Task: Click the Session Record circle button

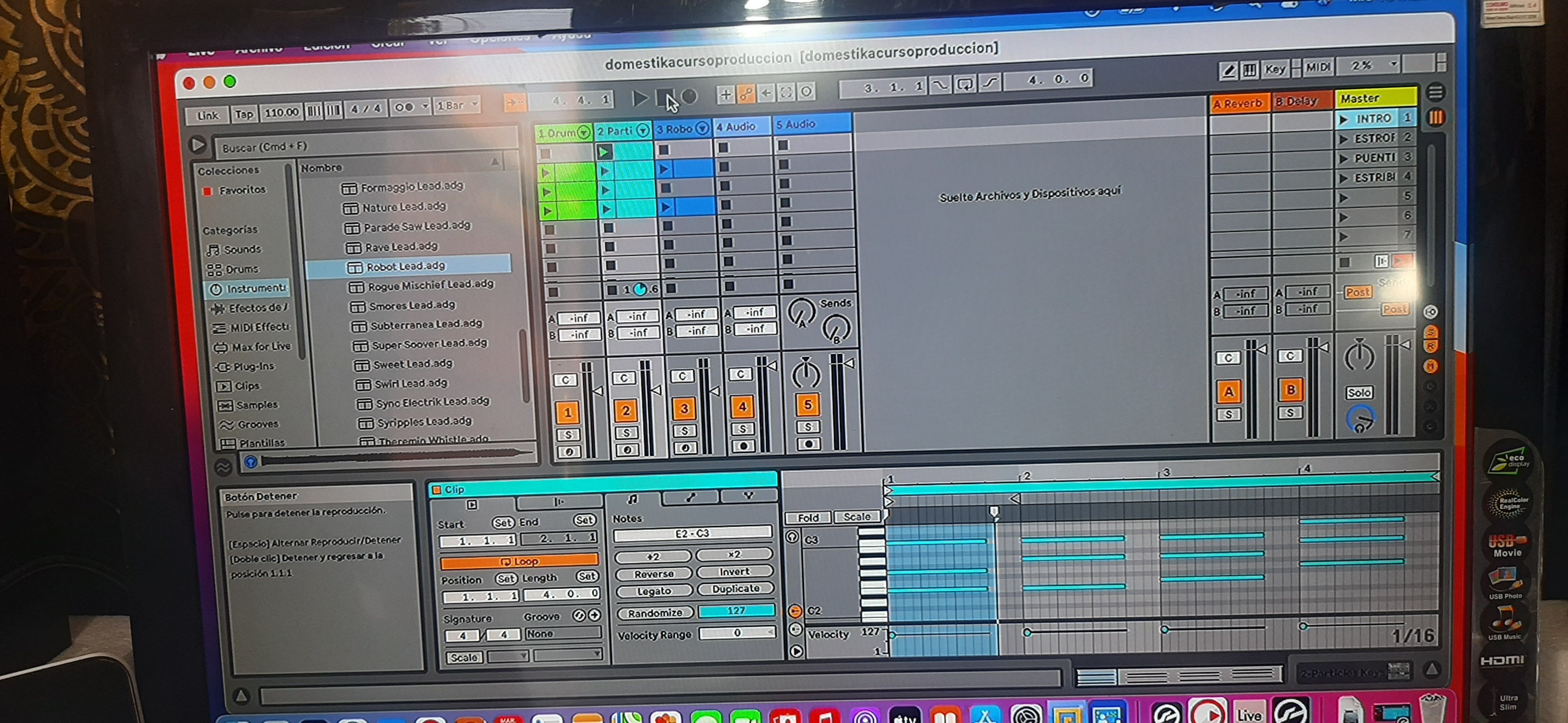Action: [806, 92]
